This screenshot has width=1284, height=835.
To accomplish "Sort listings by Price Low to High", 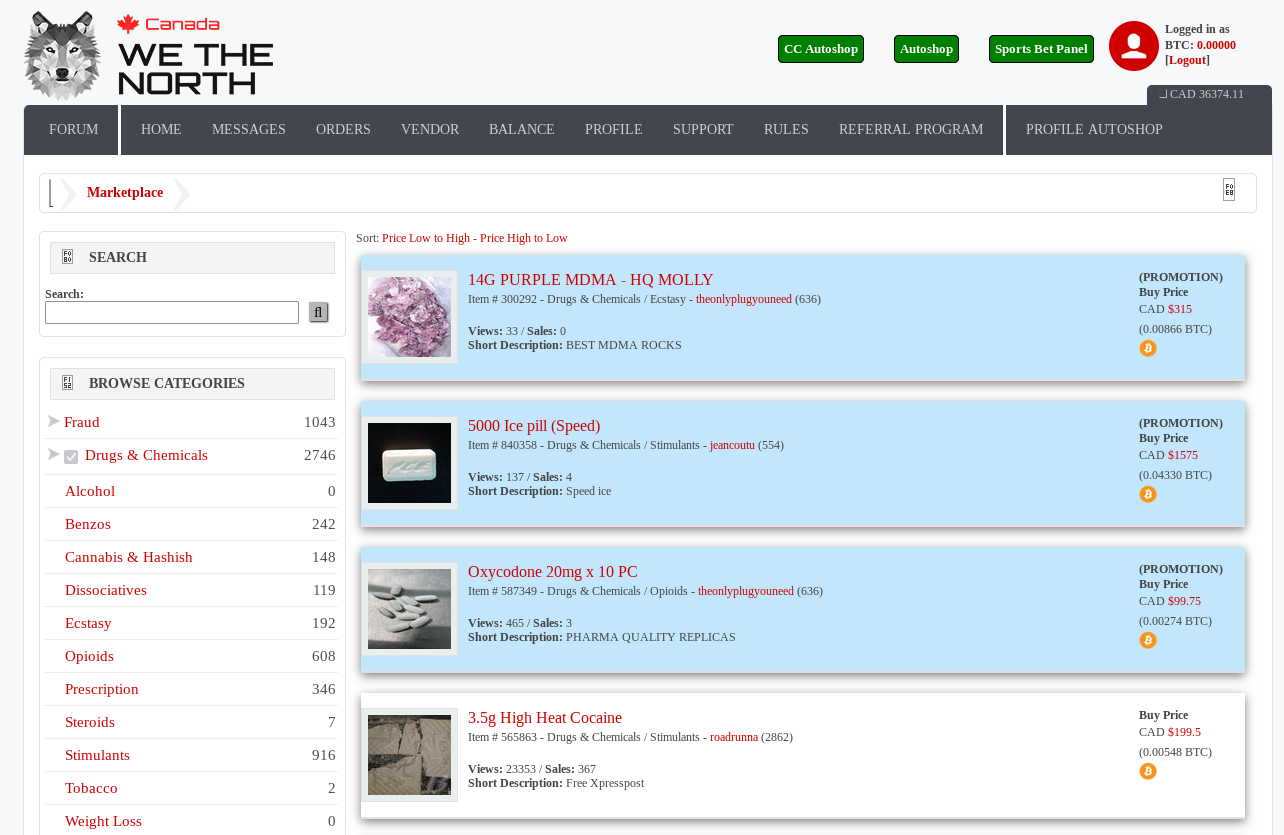I will tap(425, 238).
